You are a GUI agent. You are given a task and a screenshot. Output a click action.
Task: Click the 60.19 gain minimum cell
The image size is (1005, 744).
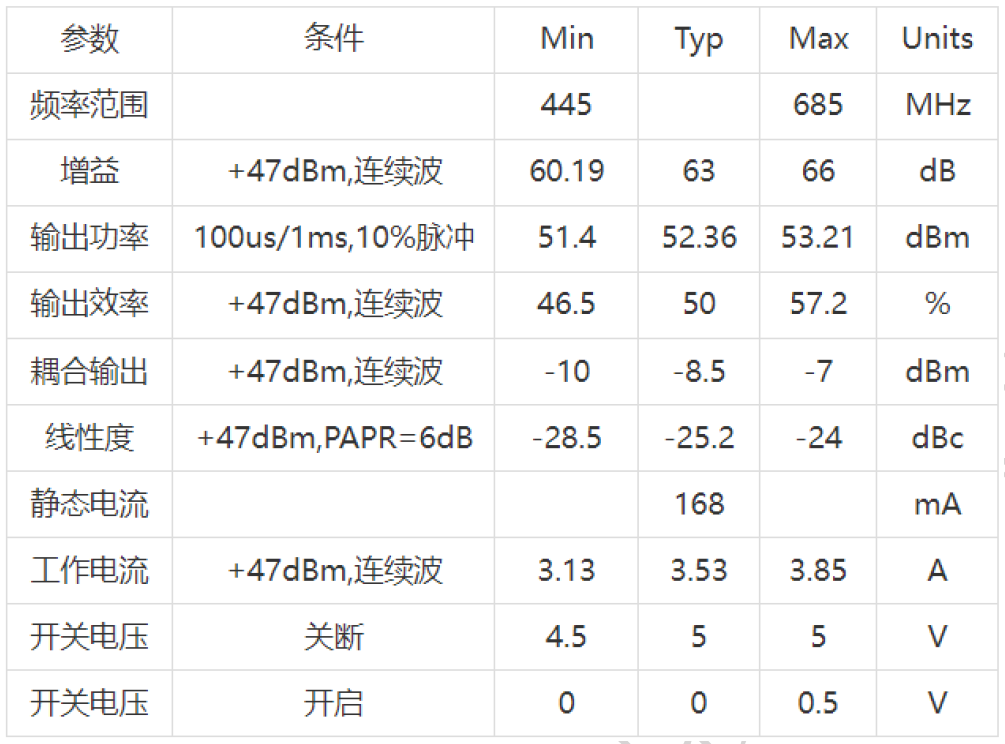[567, 172]
